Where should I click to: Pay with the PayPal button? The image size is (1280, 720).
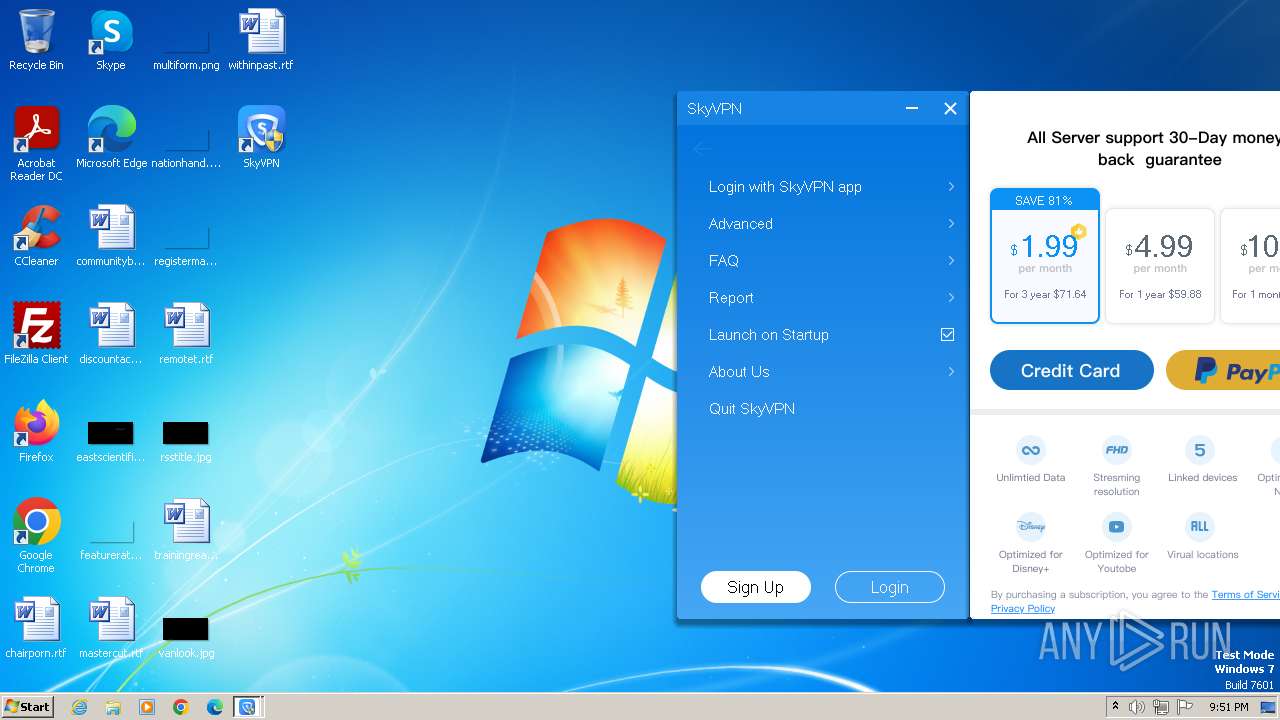tap(1223, 370)
